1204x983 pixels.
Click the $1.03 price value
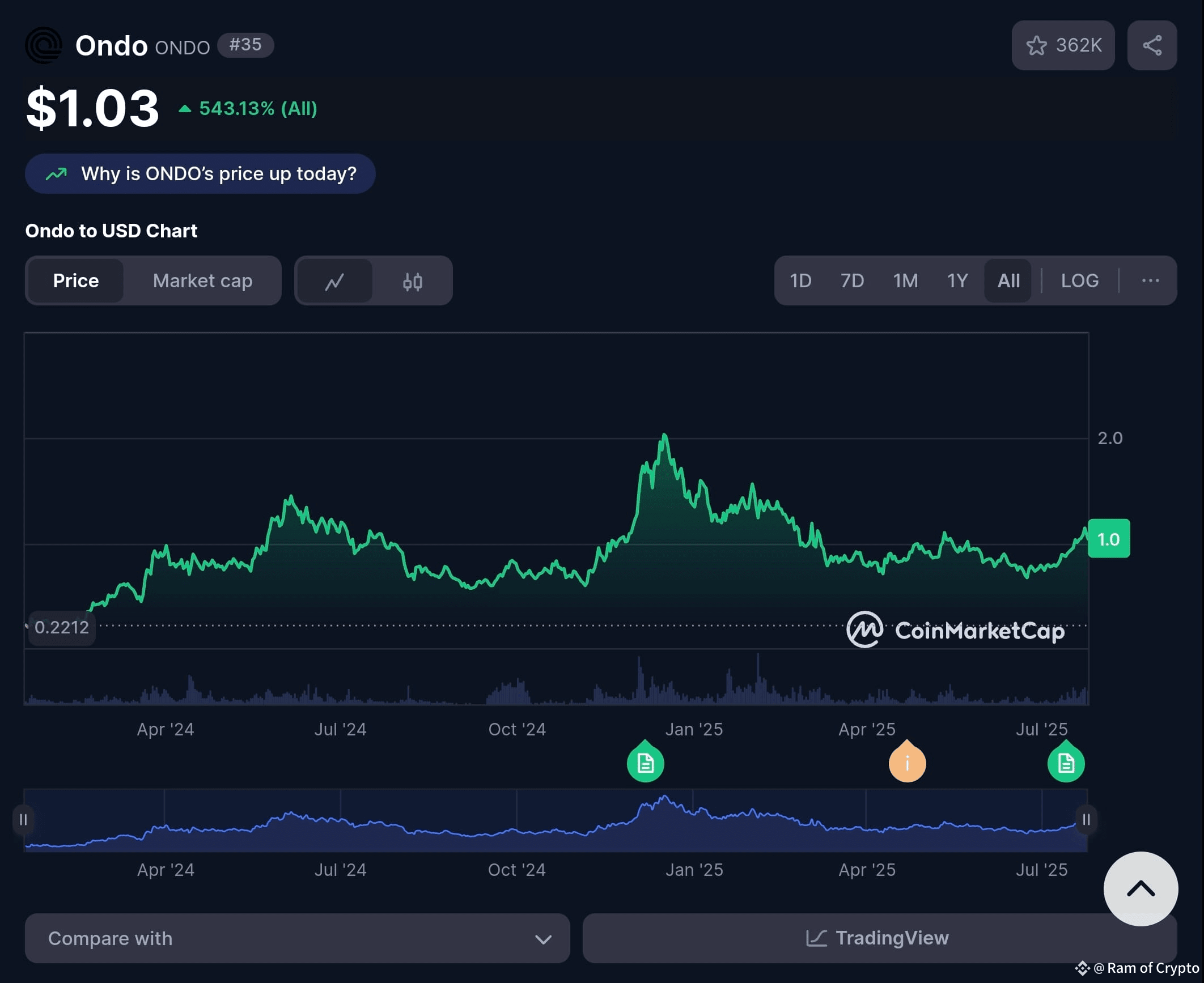pyautogui.click(x=92, y=108)
